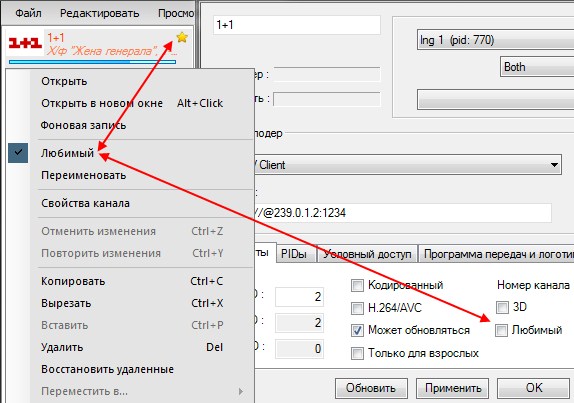Open the Файл menu
Viewport: 574px width, 403px height.
(x=28, y=13)
